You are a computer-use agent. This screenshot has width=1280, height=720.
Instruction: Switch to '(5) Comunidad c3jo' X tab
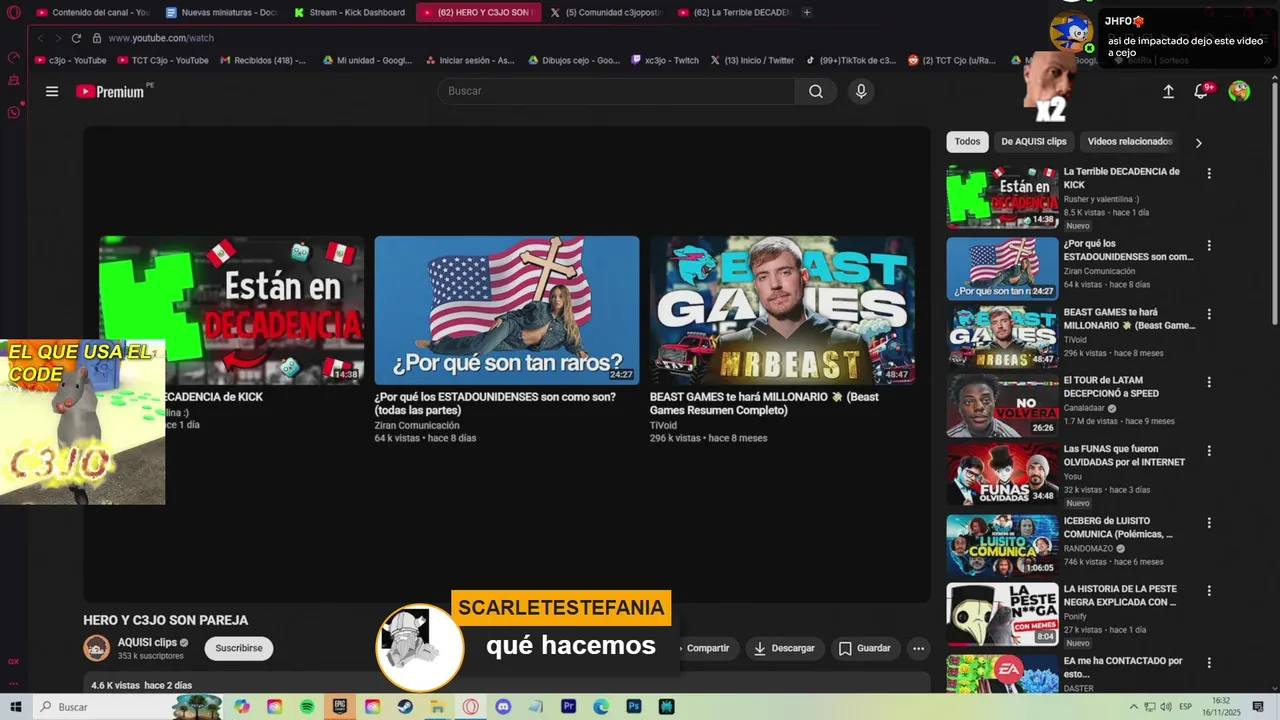pyautogui.click(x=606, y=12)
